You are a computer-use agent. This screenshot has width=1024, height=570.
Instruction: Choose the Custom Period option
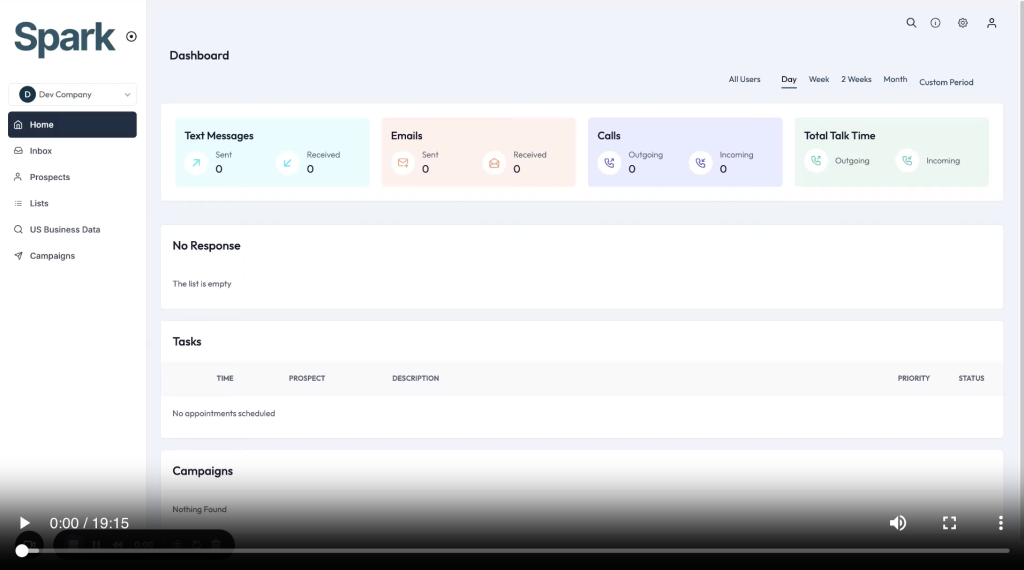(946, 82)
